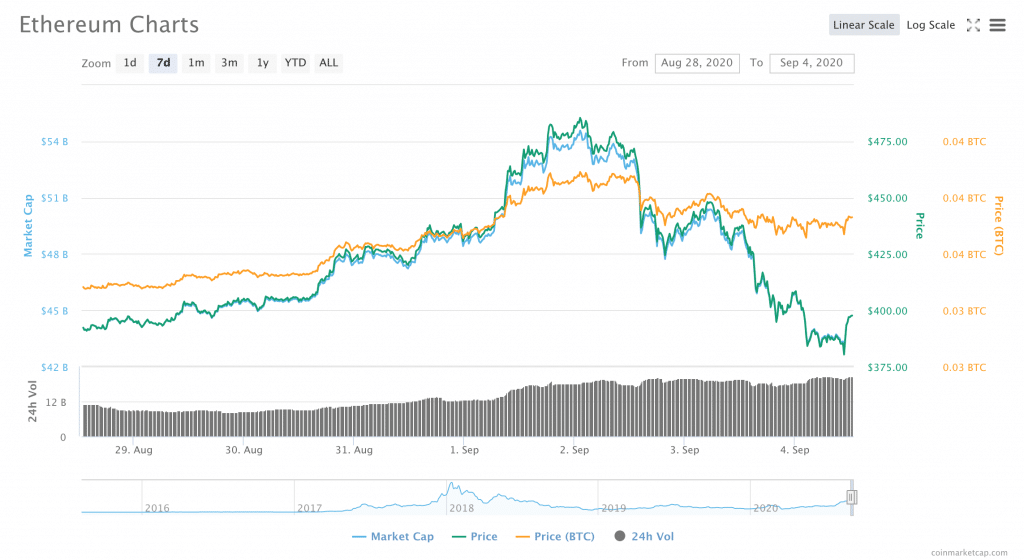
Task: Set zoom to 1d
Action: (x=130, y=63)
